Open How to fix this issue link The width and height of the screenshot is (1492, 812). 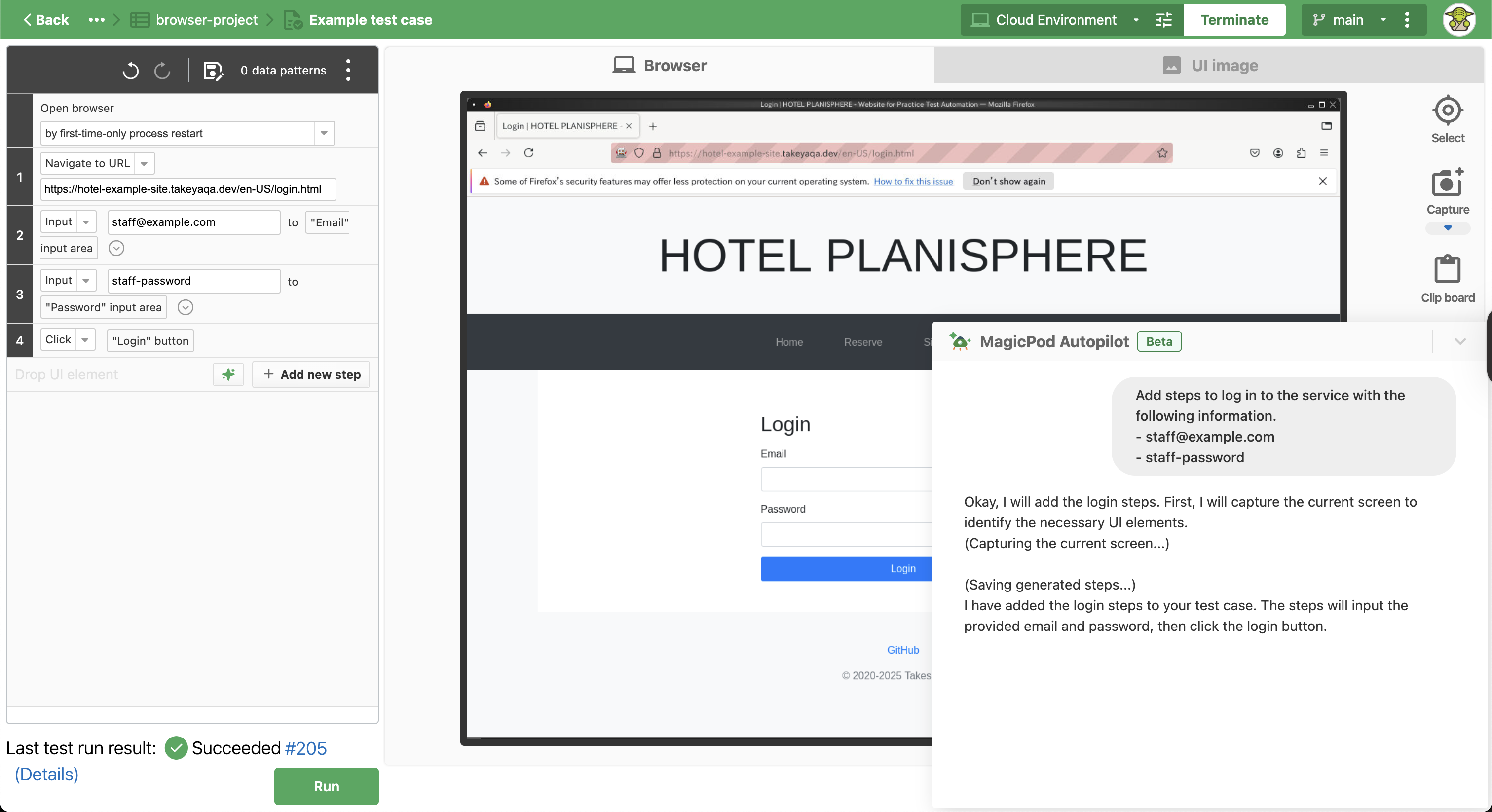pos(913,181)
